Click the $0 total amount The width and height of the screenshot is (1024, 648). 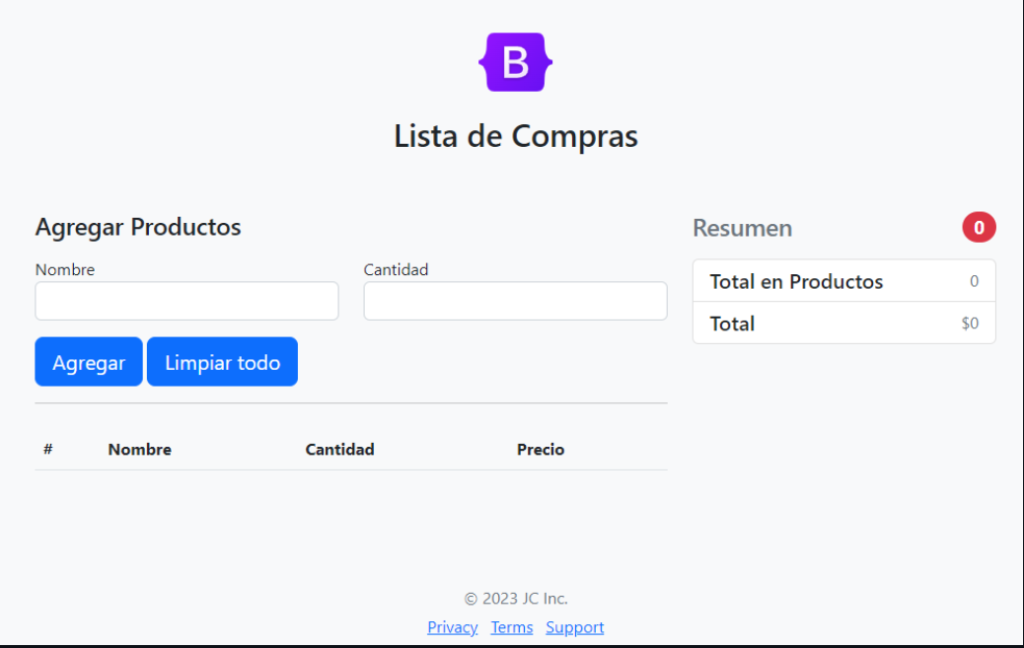point(970,324)
